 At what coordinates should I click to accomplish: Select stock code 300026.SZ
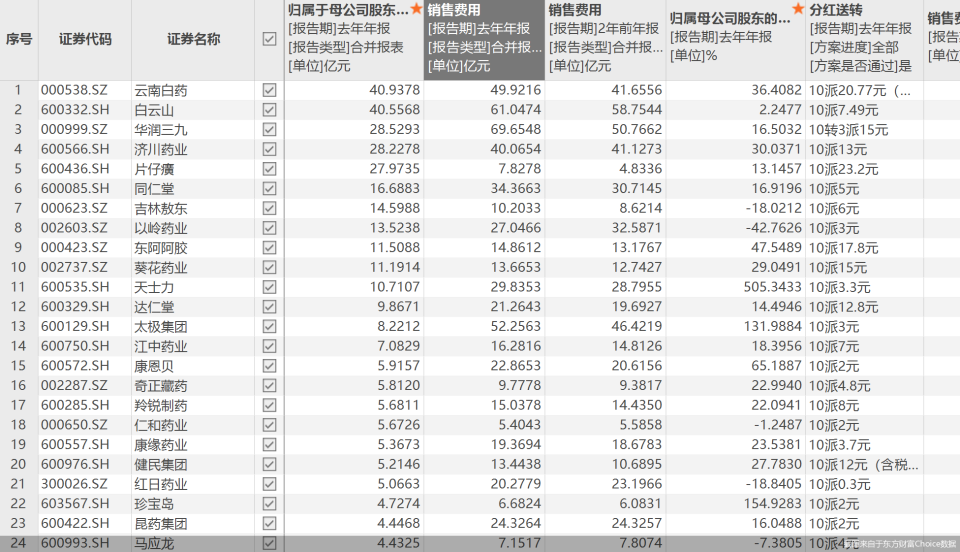click(74, 484)
